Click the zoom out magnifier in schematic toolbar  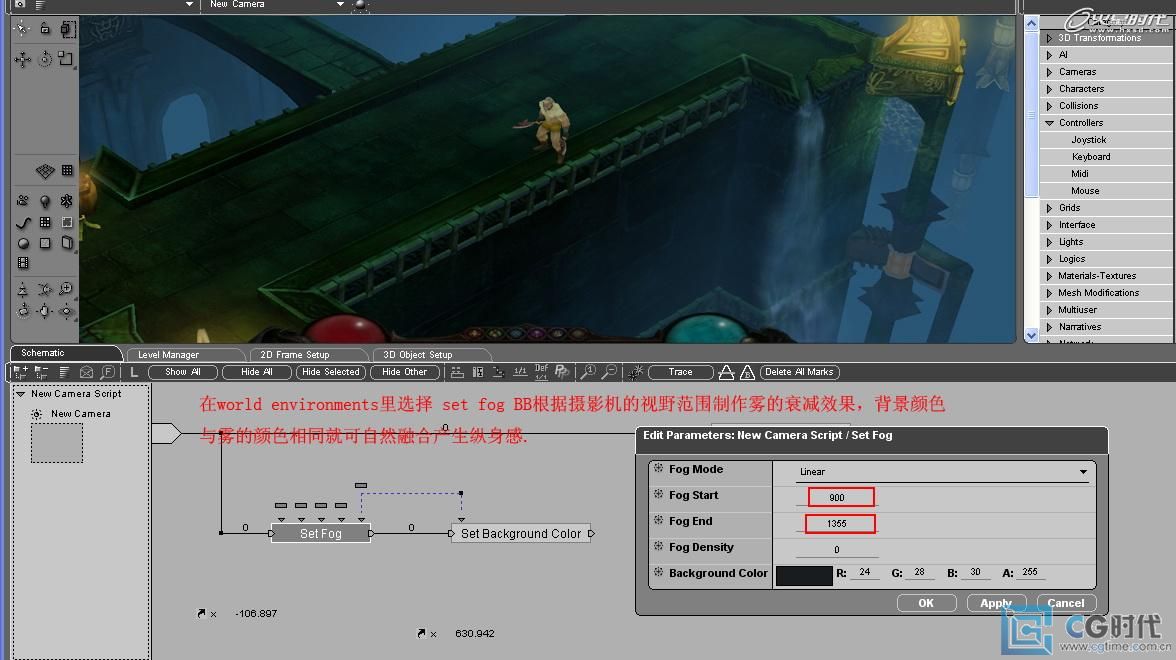[610, 371]
